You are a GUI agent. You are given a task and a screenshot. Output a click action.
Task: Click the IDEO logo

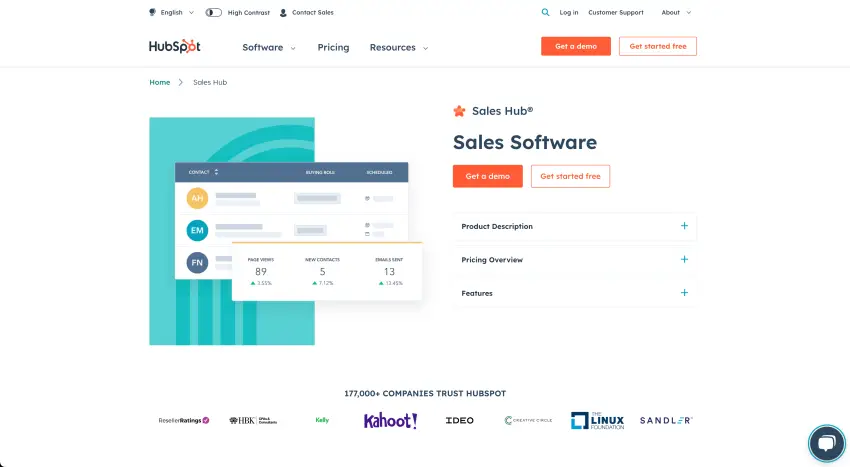coord(460,420)
